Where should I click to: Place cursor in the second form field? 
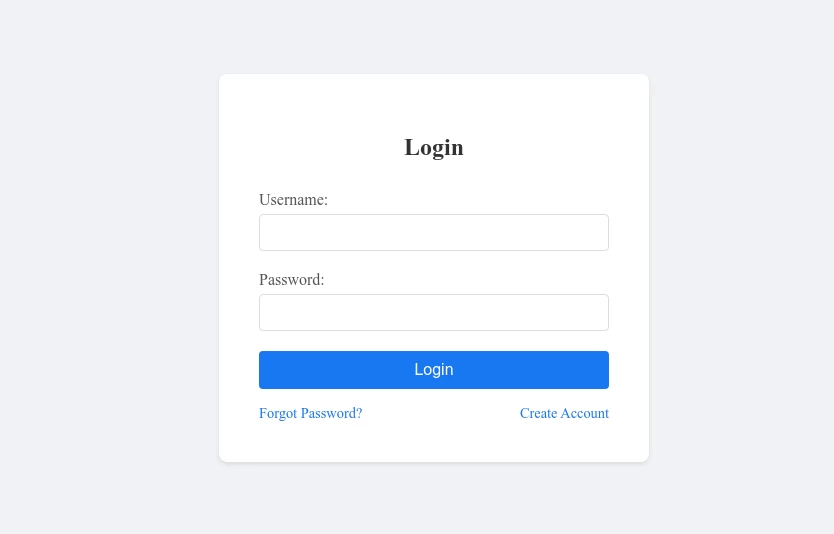click(433, 312)
